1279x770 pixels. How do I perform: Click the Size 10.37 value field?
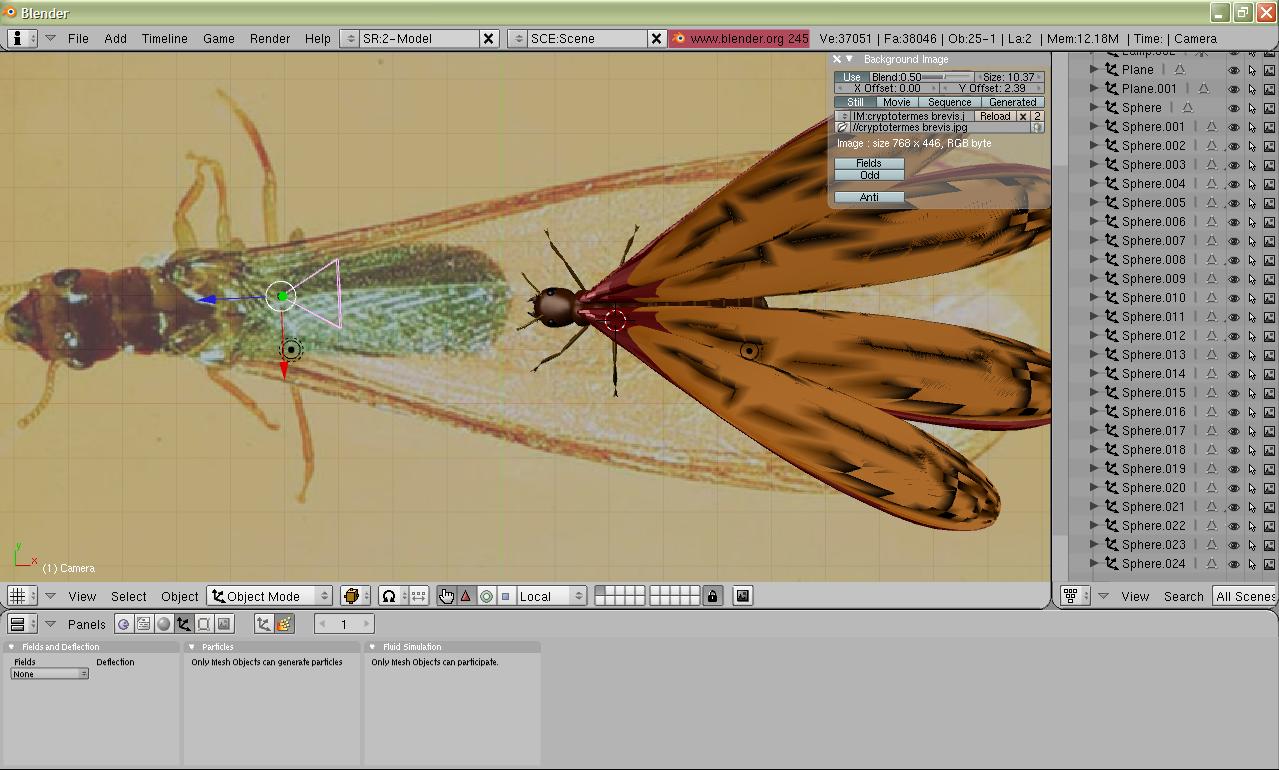1010,77
